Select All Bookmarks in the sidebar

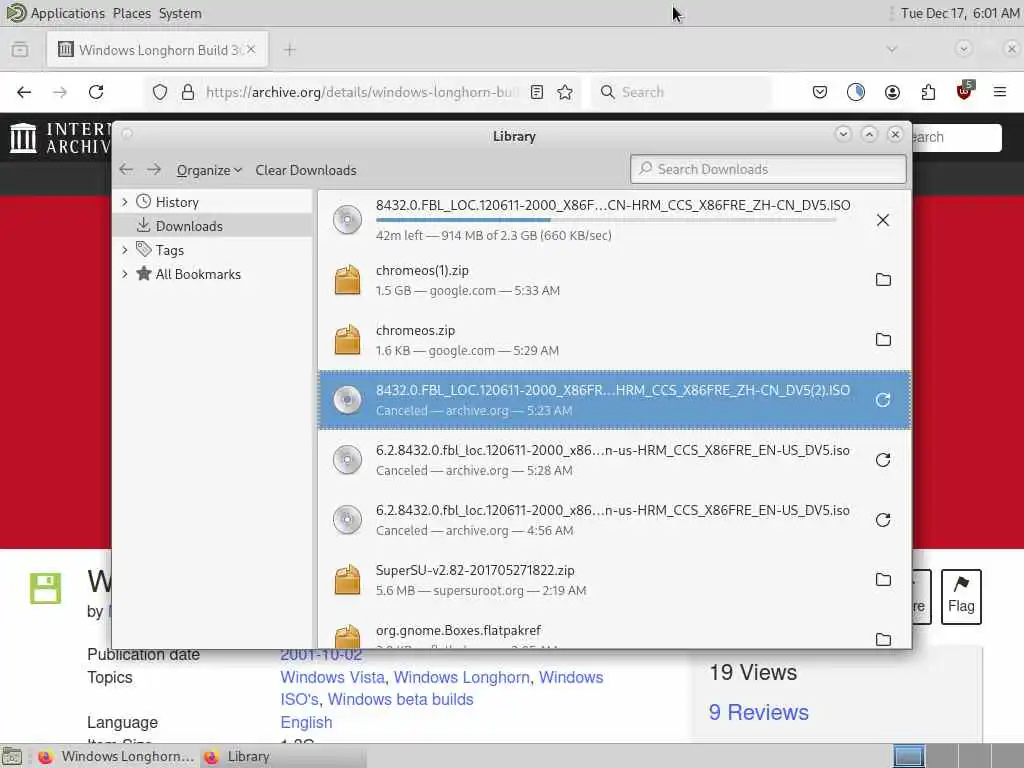tap(213, 274)
